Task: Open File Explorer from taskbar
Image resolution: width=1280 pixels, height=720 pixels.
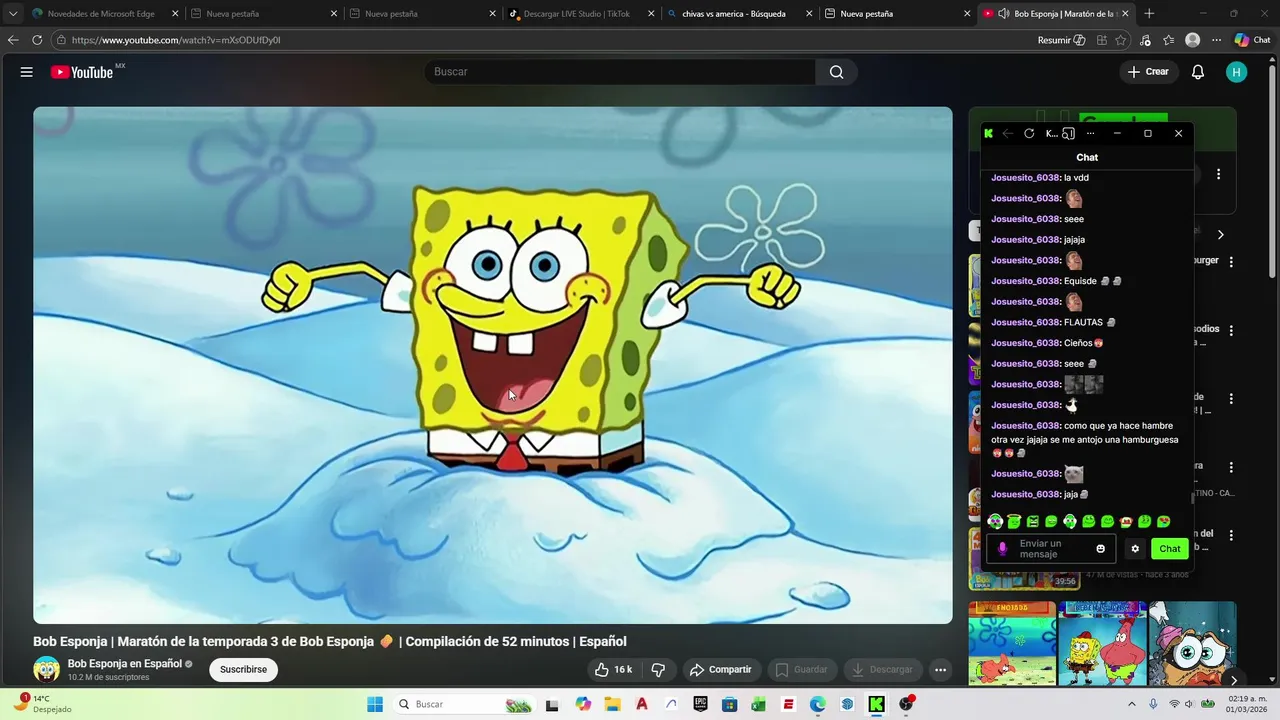Action: tap(612, 704)
